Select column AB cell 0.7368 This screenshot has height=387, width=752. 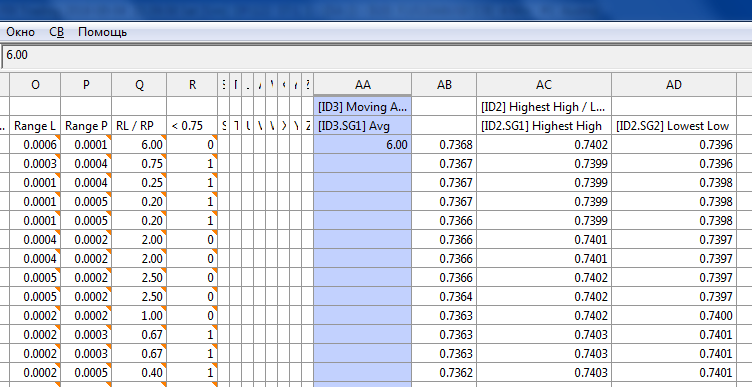tap(444, 145)
